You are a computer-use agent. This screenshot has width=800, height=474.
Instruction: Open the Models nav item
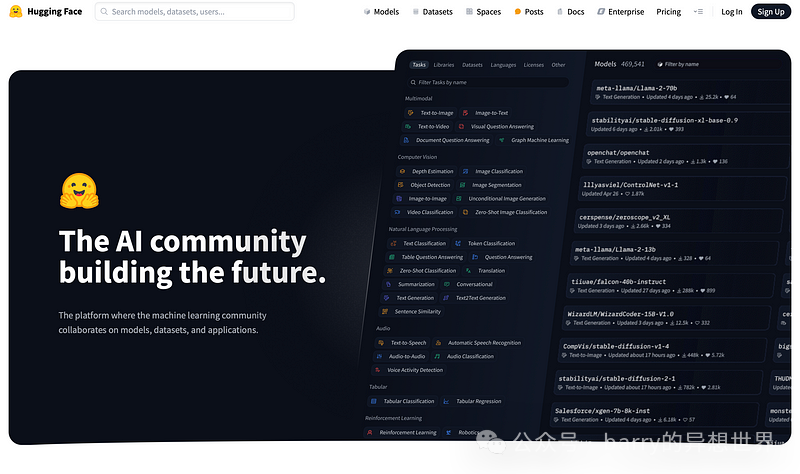click(381, 11)
